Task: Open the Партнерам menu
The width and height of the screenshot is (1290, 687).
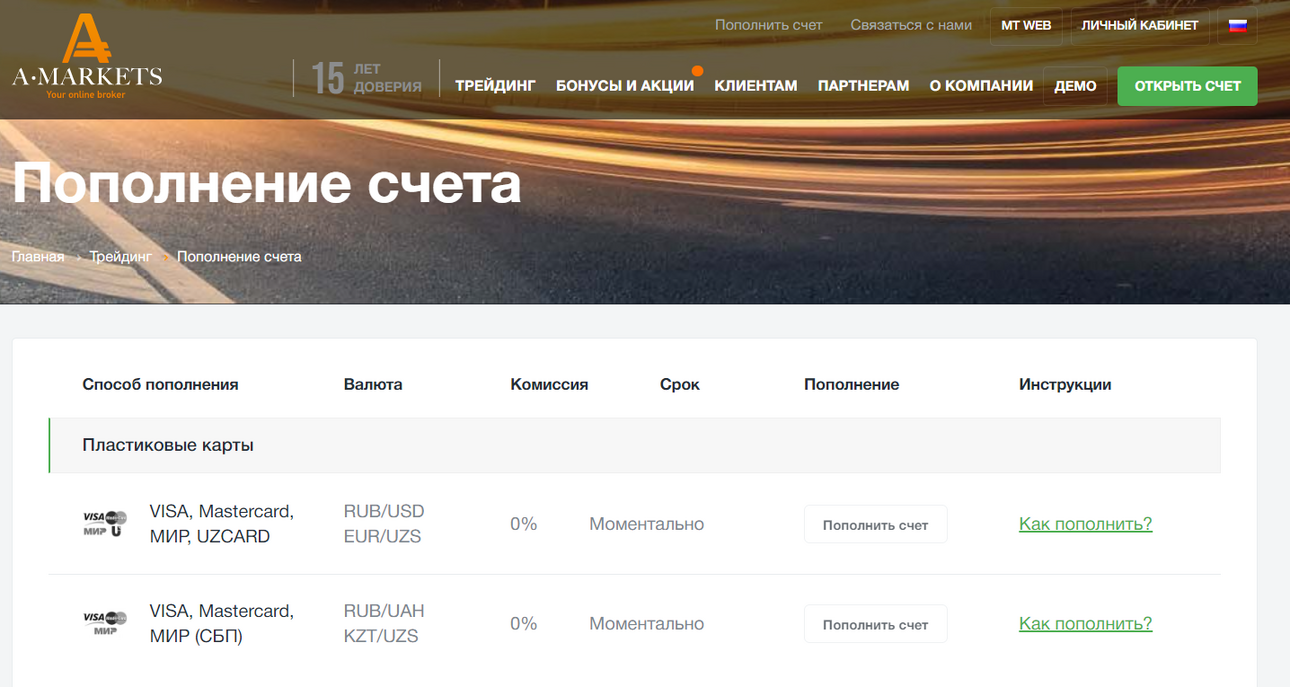Action: (863, 86)
